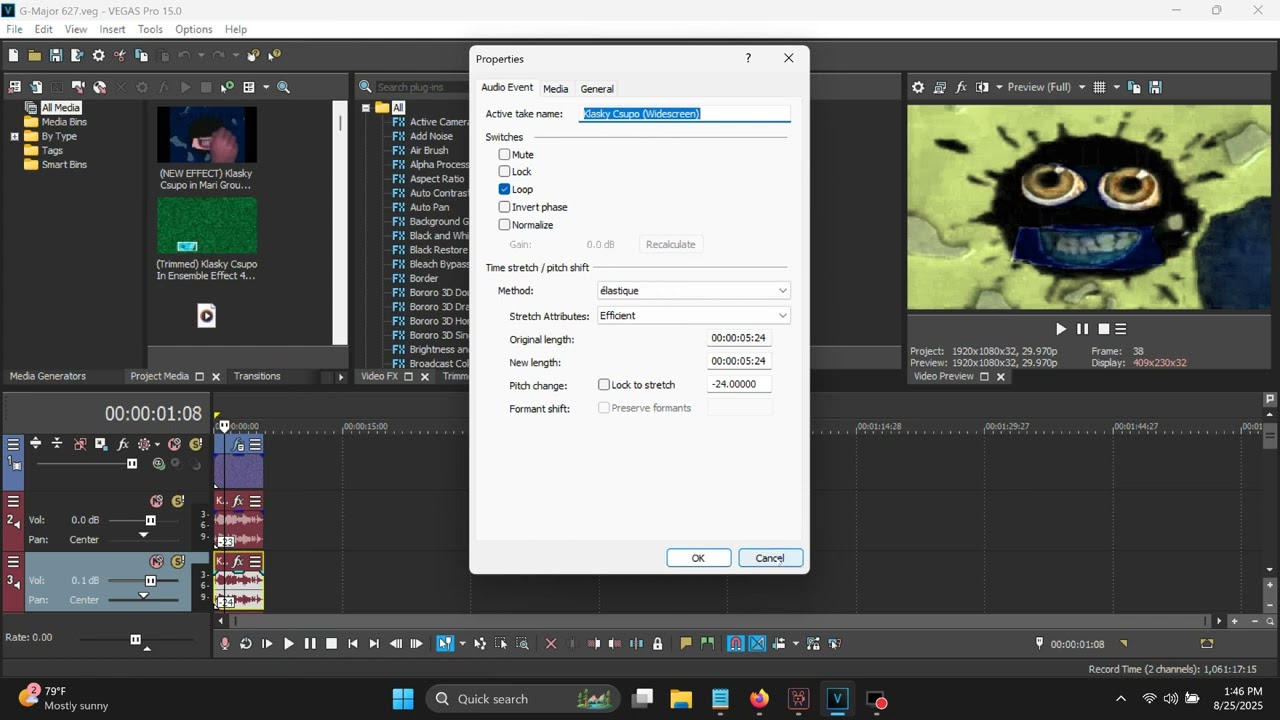The height and width of the screenshot is (720, 1280).
Task: Open File Explorer from the taskbar
Action: click(x=681, y=699)
